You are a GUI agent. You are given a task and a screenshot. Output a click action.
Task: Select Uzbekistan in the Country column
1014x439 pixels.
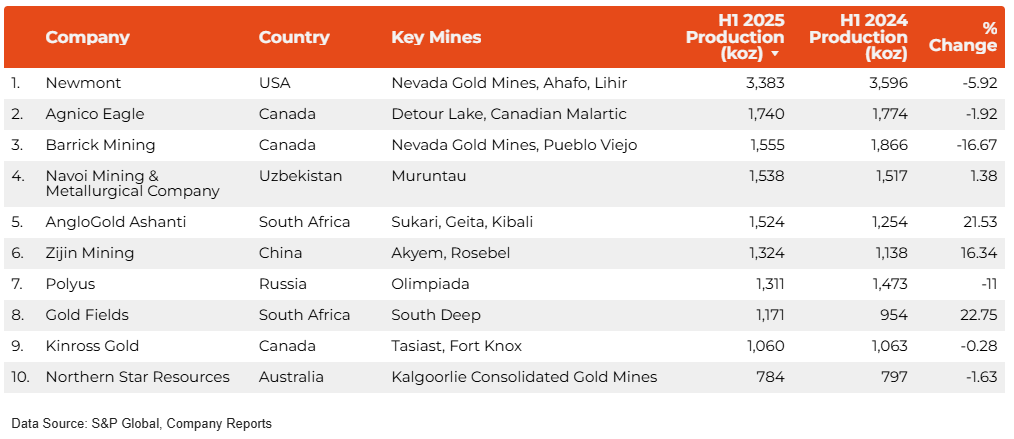click(x=300, y=176)
